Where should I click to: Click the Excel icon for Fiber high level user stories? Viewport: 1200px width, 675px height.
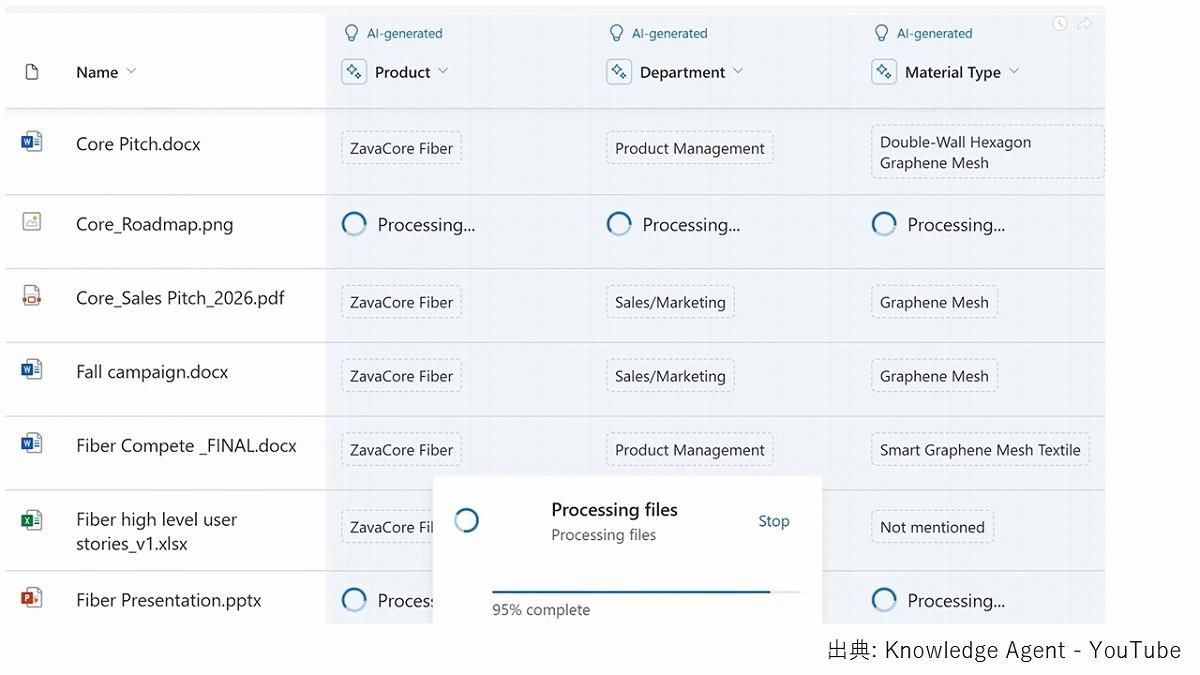pos(31,520)
